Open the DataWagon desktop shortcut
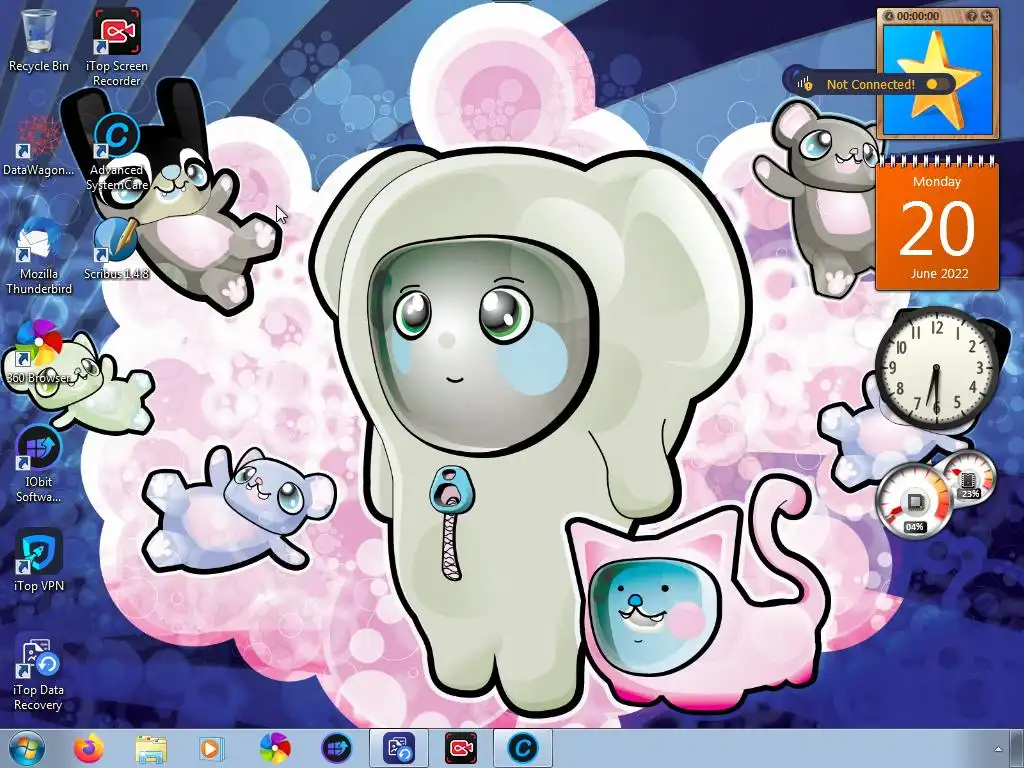 (39, 145)
